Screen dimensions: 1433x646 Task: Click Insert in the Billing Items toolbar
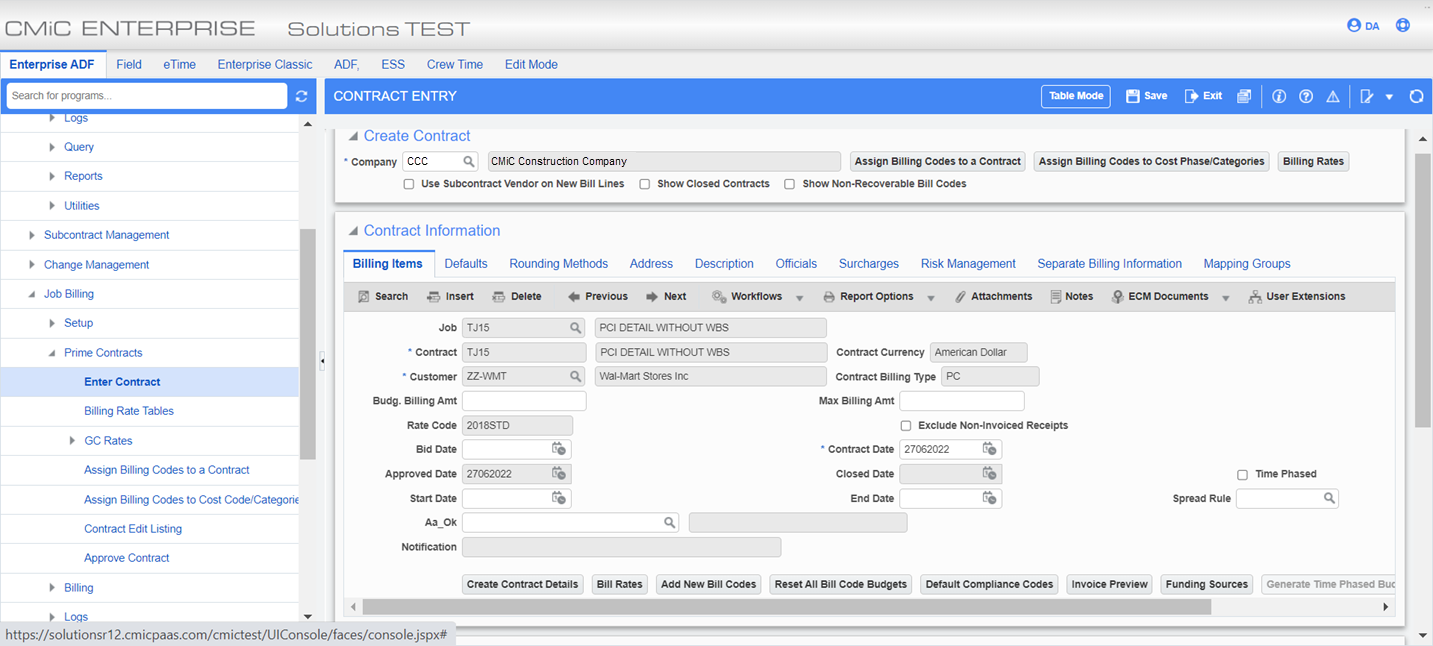[450, 296]
